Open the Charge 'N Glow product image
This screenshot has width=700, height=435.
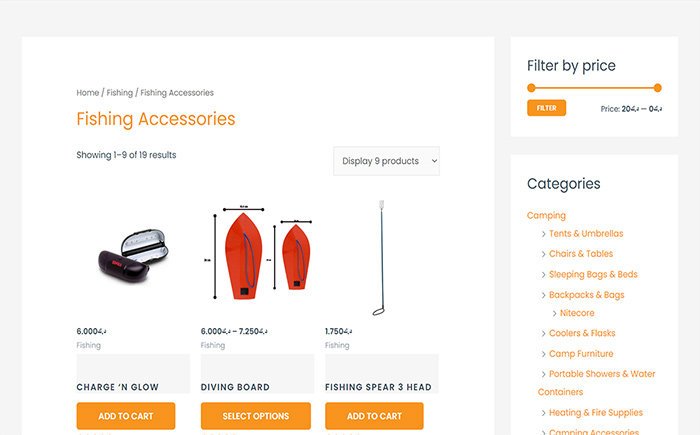coord(133,258)
